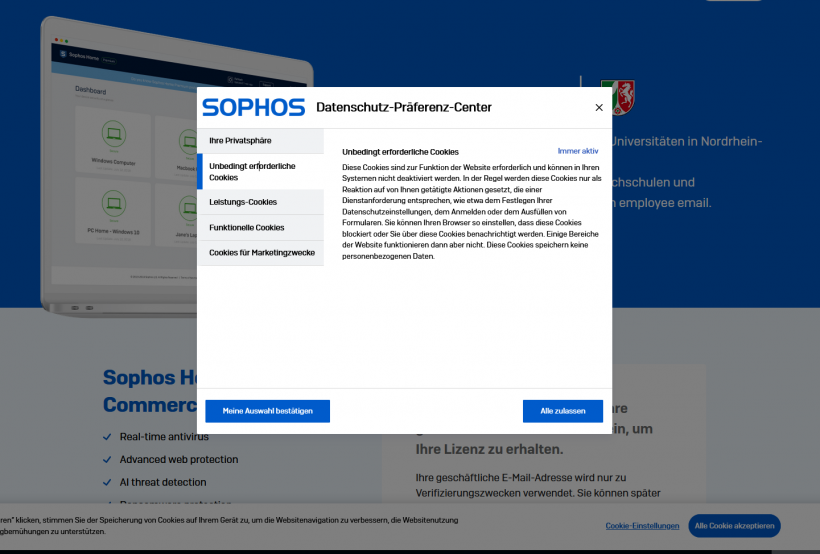The height and width of the screenshot is (554, 820).
Task: Click the Alle zulassen button
Action: (x=563, y=411)
